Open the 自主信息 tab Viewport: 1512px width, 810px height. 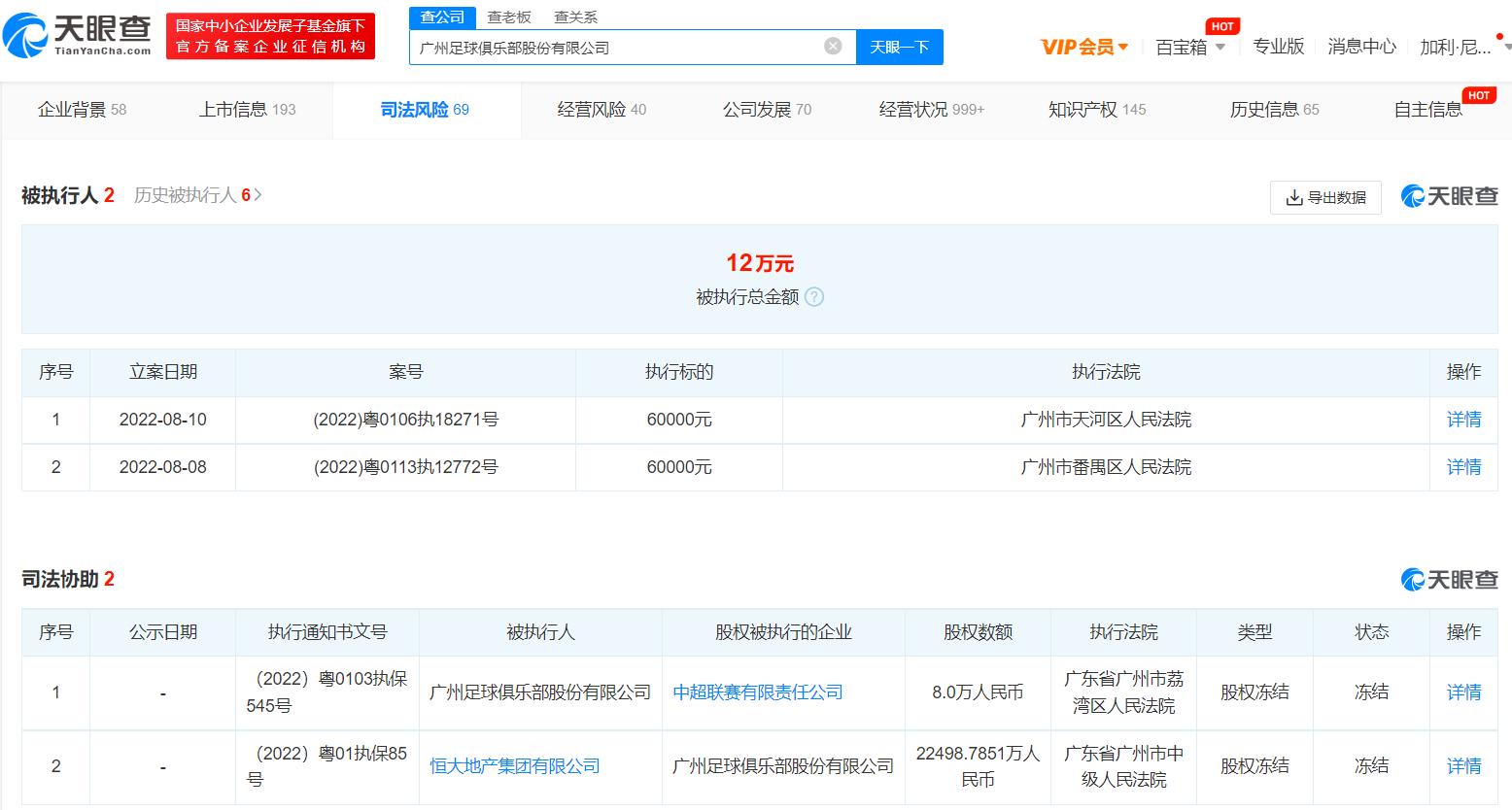[1428, 110]
